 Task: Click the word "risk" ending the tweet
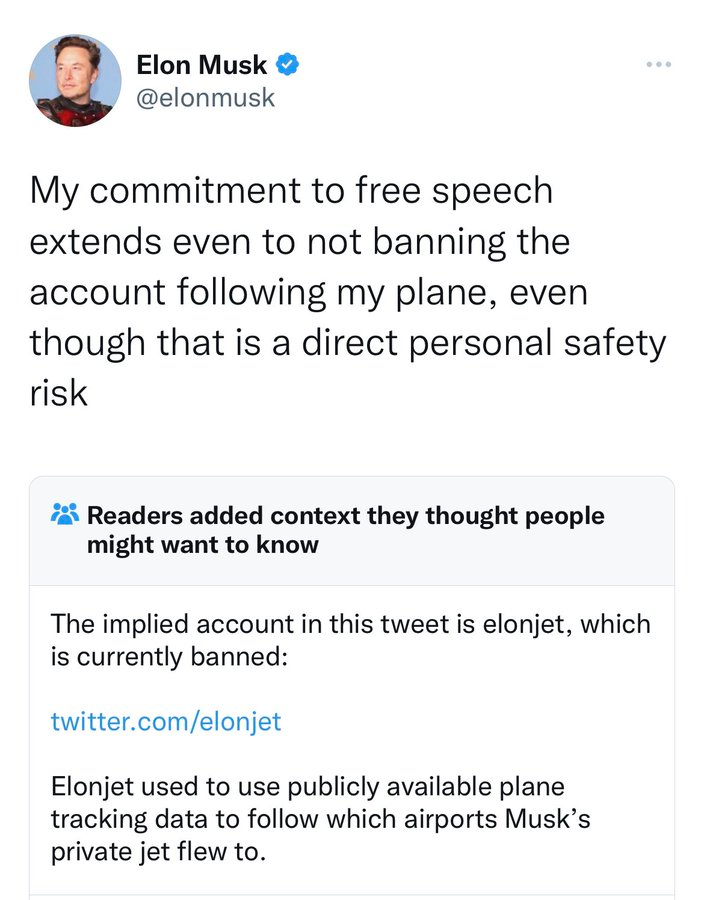[58, 393]
